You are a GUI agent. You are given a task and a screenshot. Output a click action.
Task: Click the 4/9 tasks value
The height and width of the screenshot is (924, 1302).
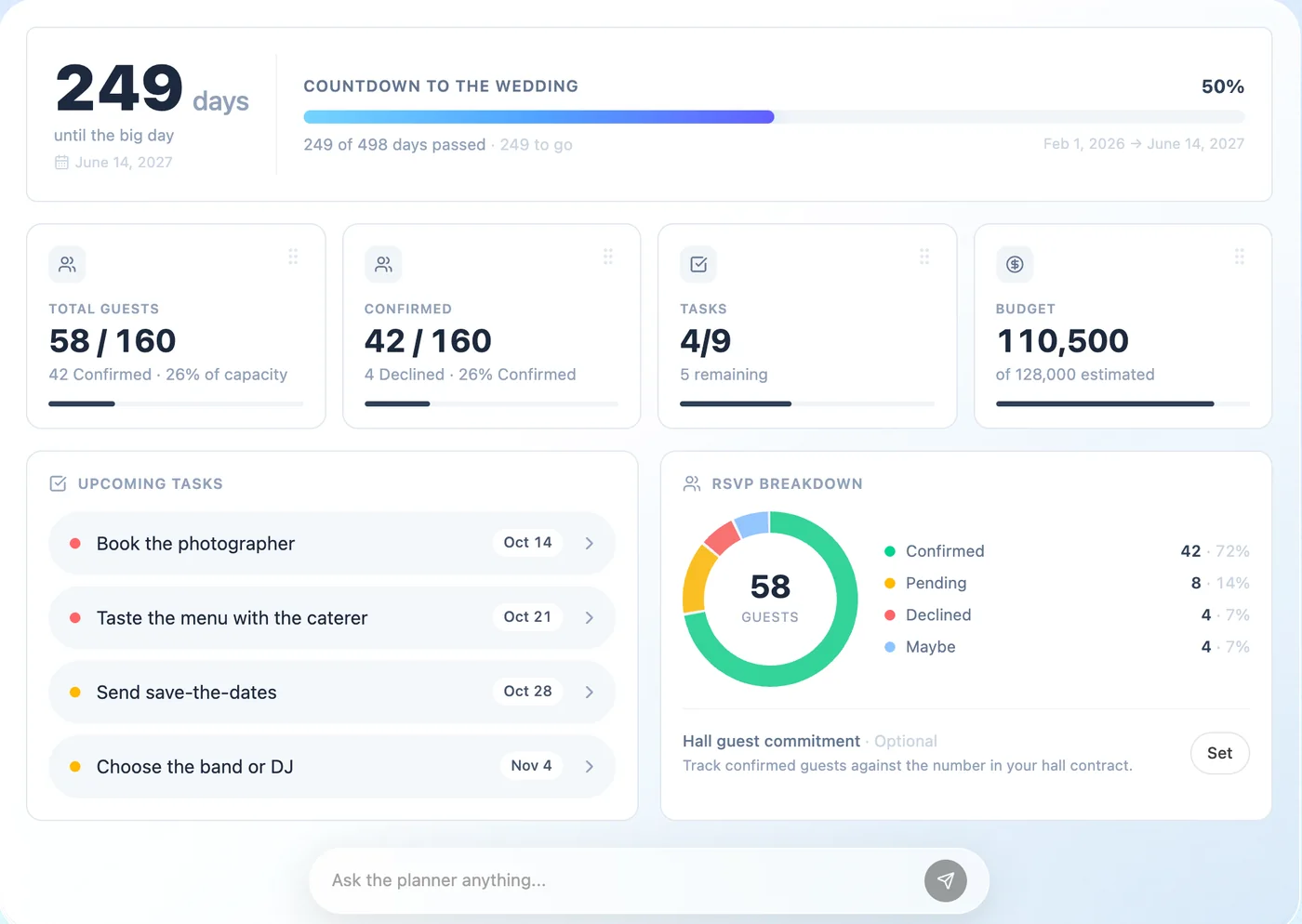pyautogui.click(x=706, y=341)
